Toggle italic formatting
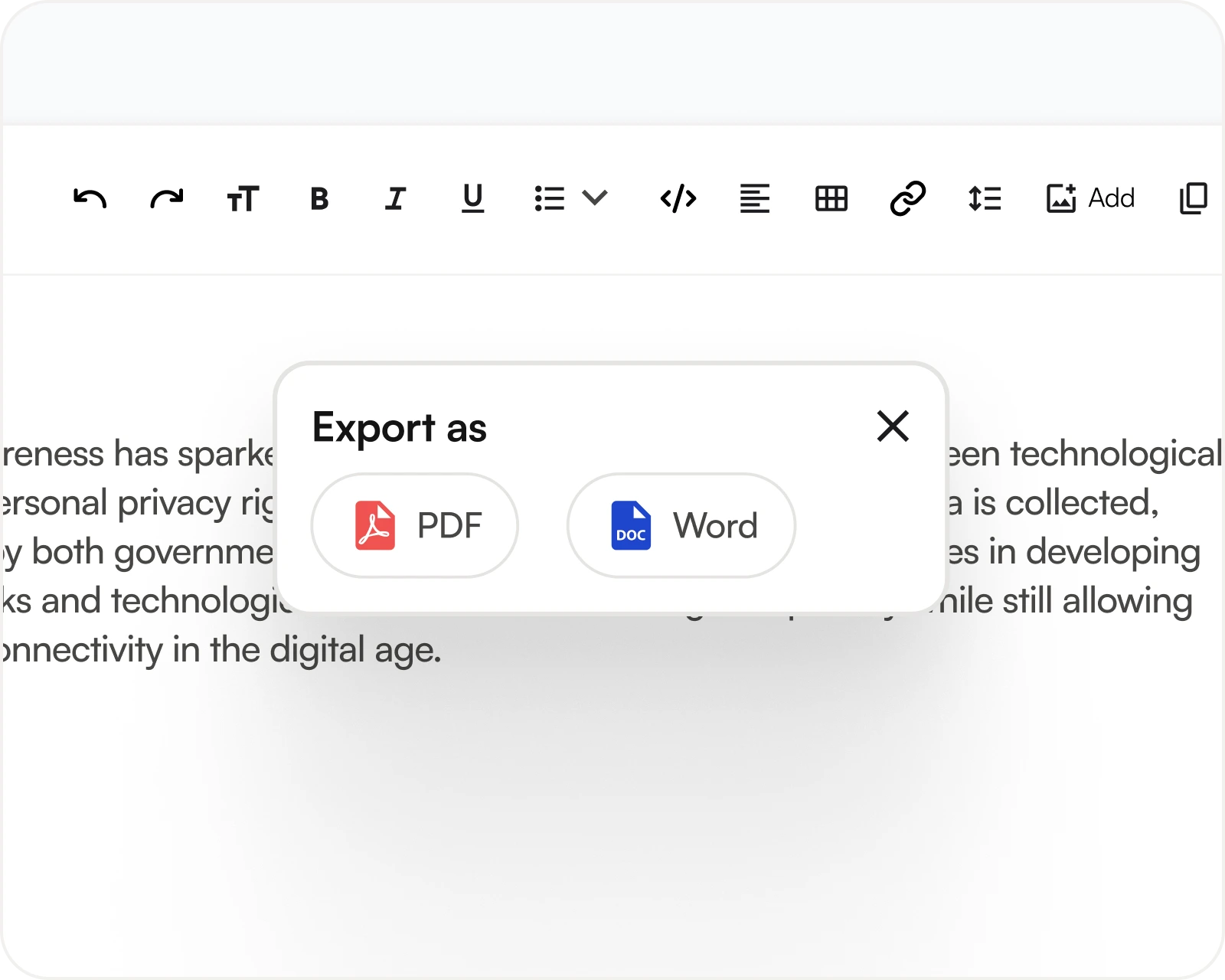 click(x=395, y=199)
